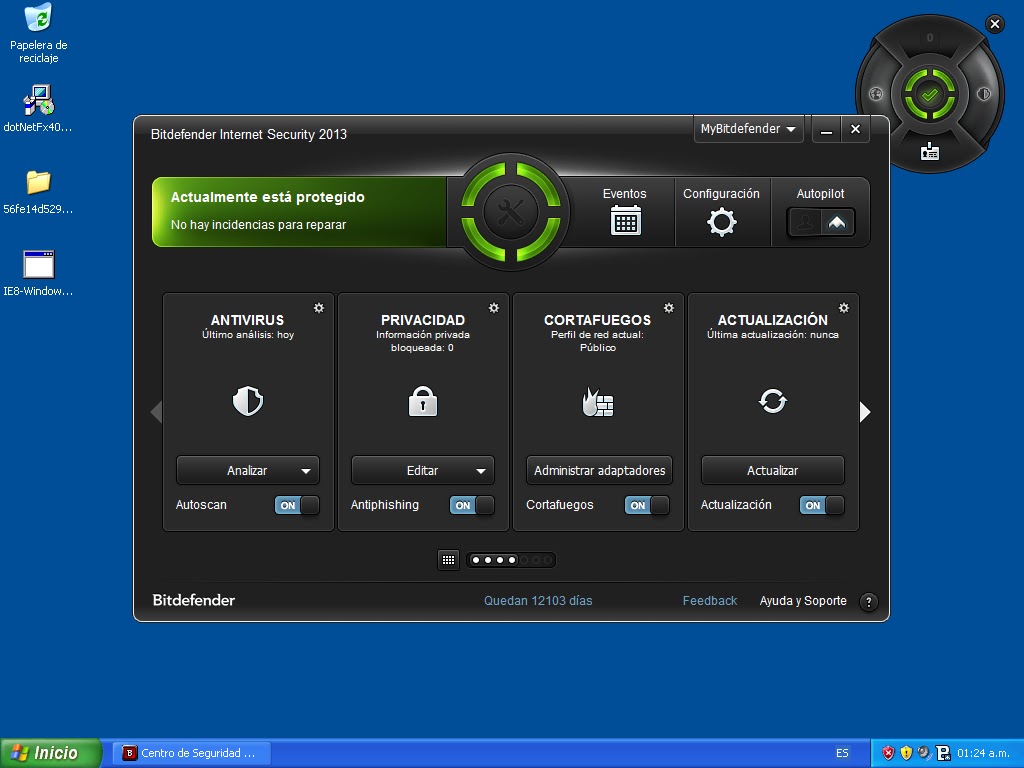The width and height of the screenshot is (1024, 768).
Task: Click the ES language indicator
Action: pos(842,753)
